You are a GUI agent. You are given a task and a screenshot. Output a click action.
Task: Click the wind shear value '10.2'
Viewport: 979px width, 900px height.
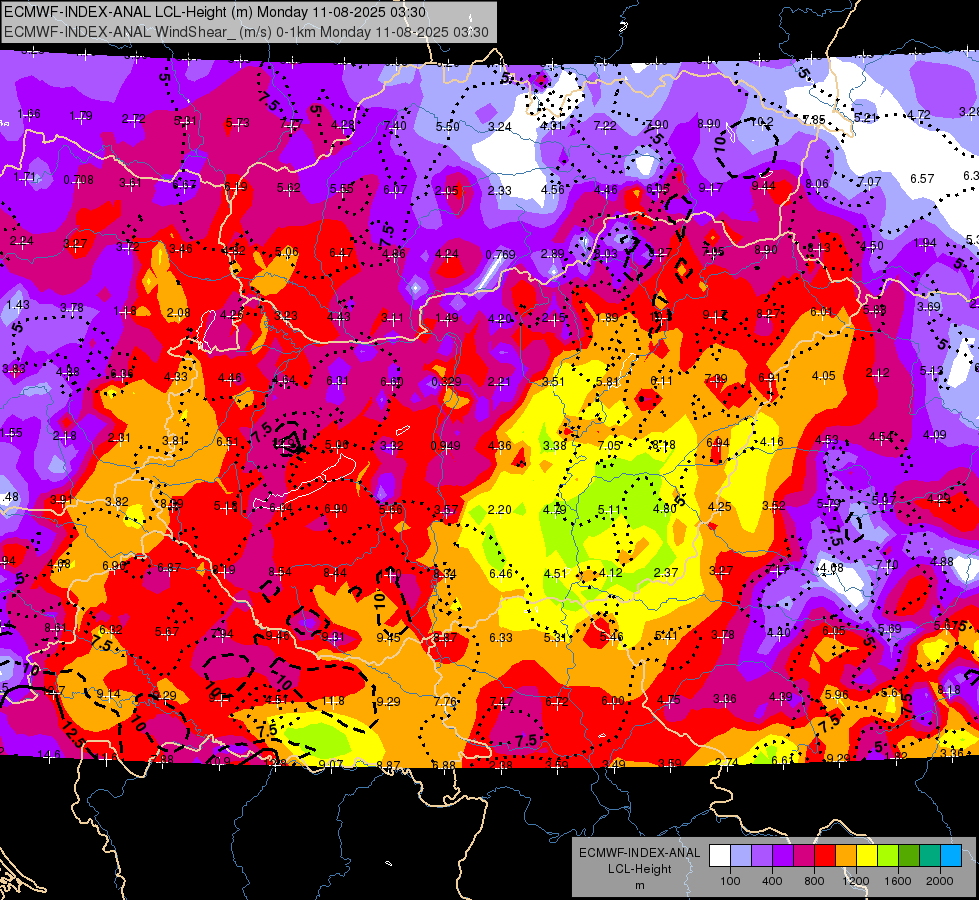click(762, 122)
